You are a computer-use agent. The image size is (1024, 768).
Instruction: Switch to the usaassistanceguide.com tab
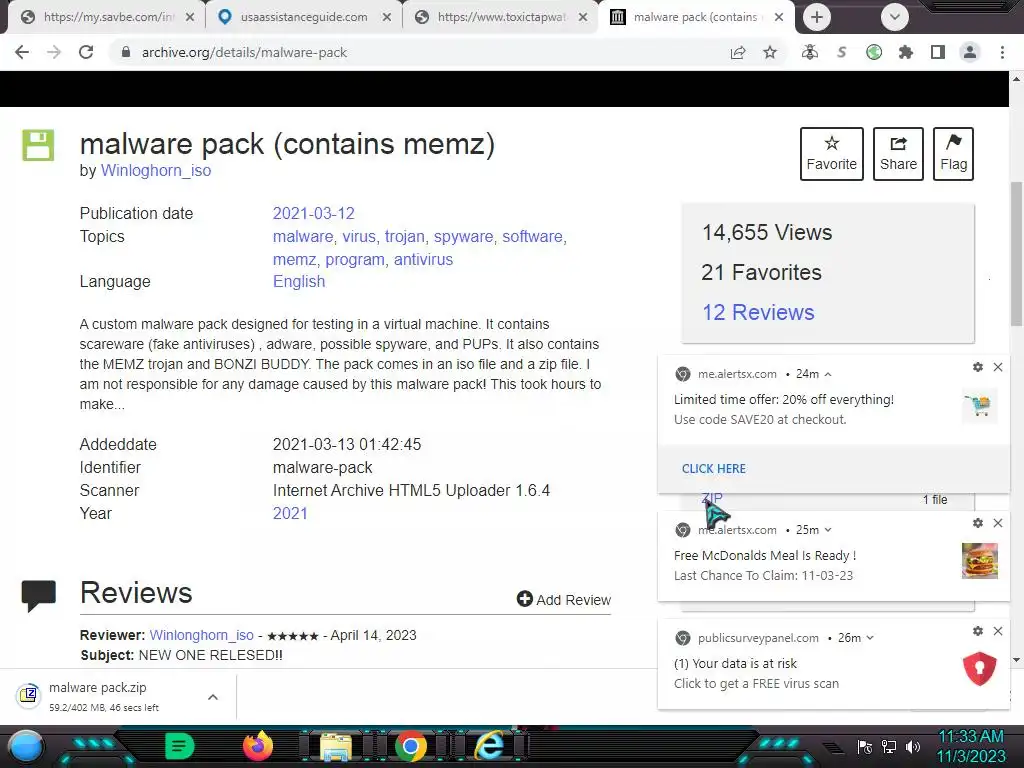click(304, 17)
